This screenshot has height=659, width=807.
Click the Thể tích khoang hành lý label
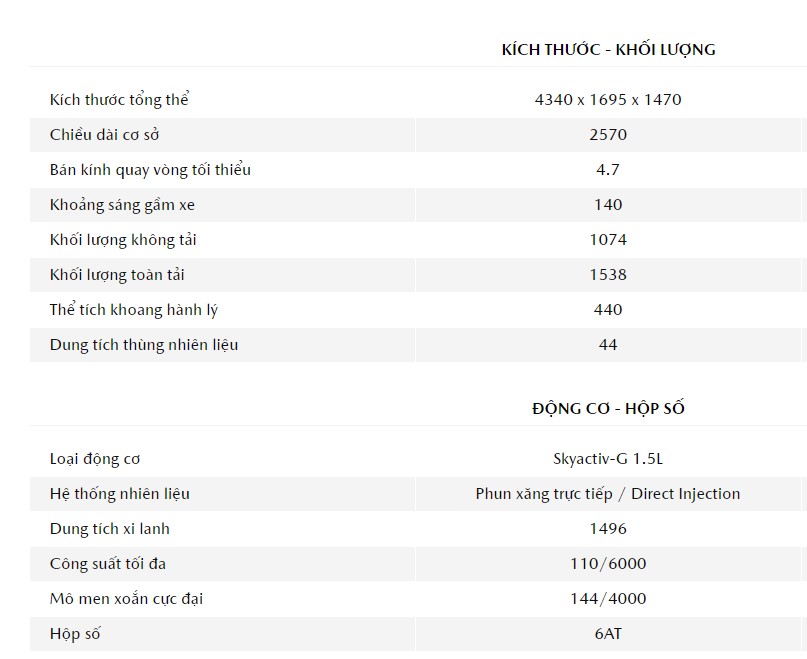coord(134,310)
